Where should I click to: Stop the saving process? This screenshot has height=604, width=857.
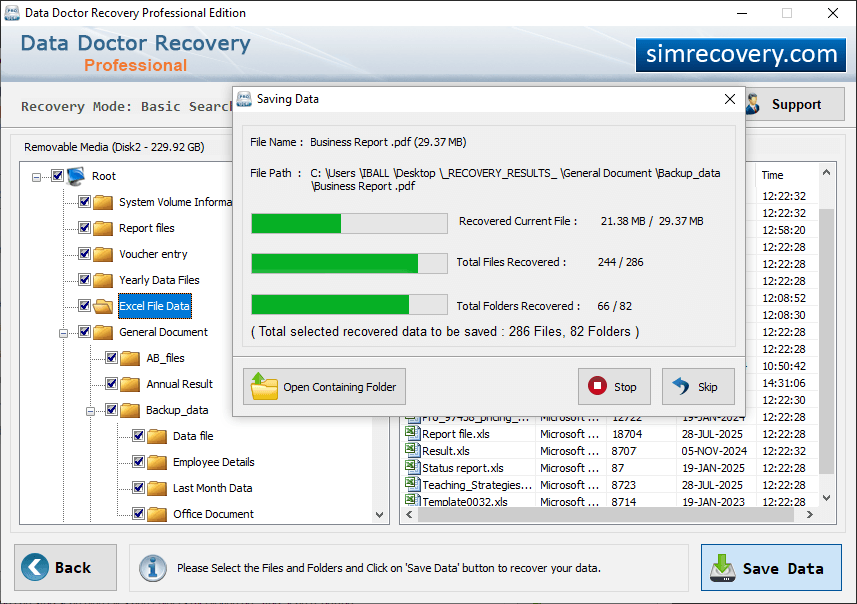pos(614,386)
